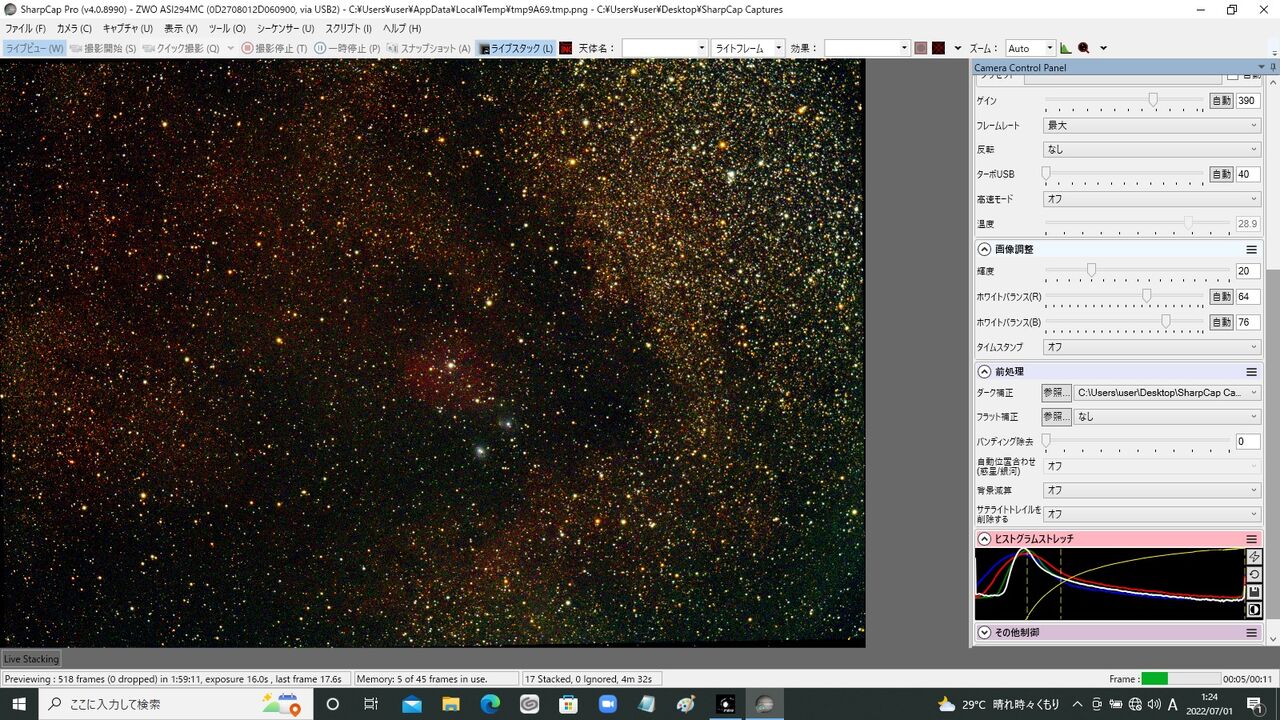Screen dimensions: 1280x720
Task: Collapse the 画像調整 section
Action: point(984,249)
